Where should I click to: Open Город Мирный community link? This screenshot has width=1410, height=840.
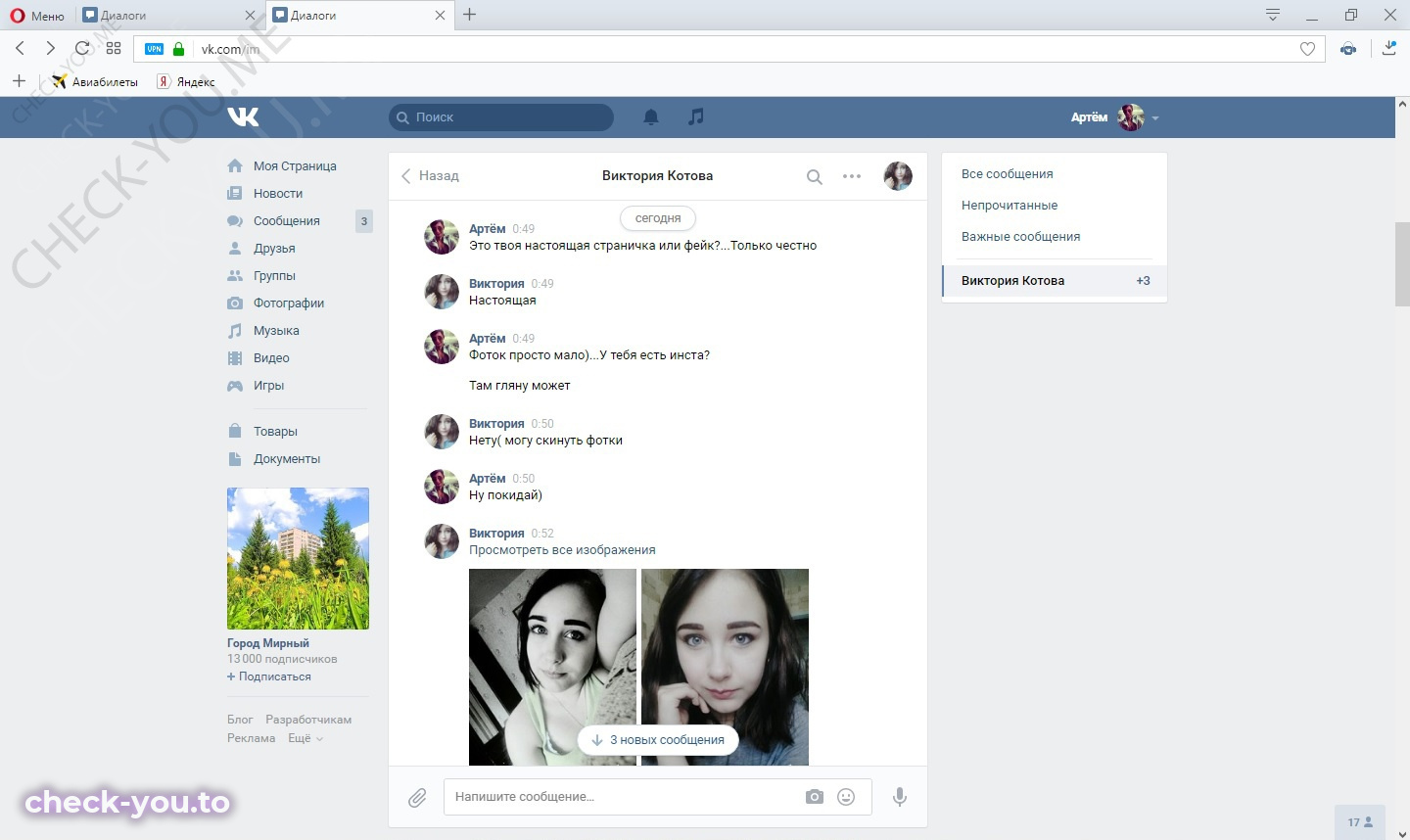(268, 643)
